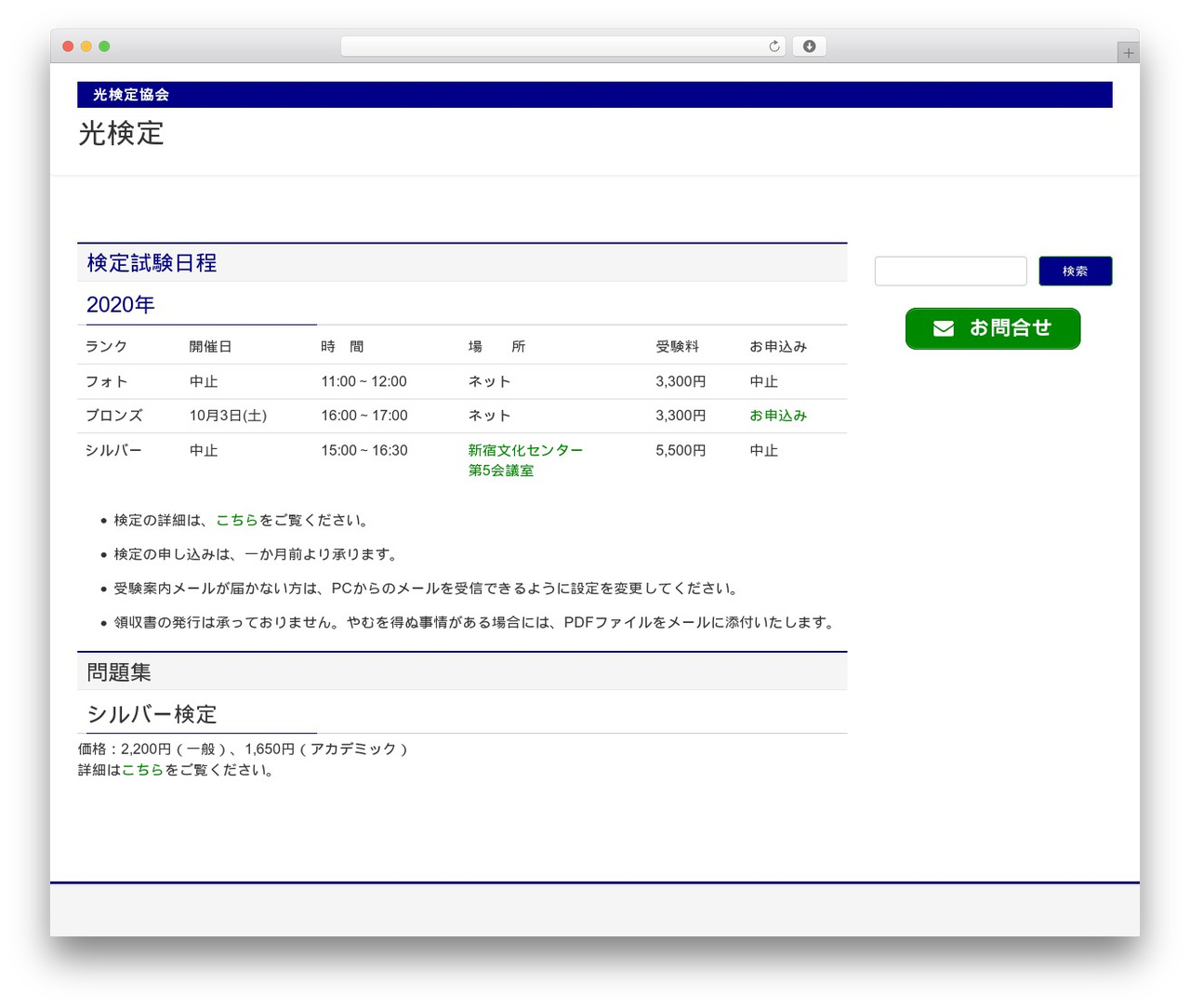Select the 問題集 section heading
1190x1008 pixels.
(x=119, y=672)
